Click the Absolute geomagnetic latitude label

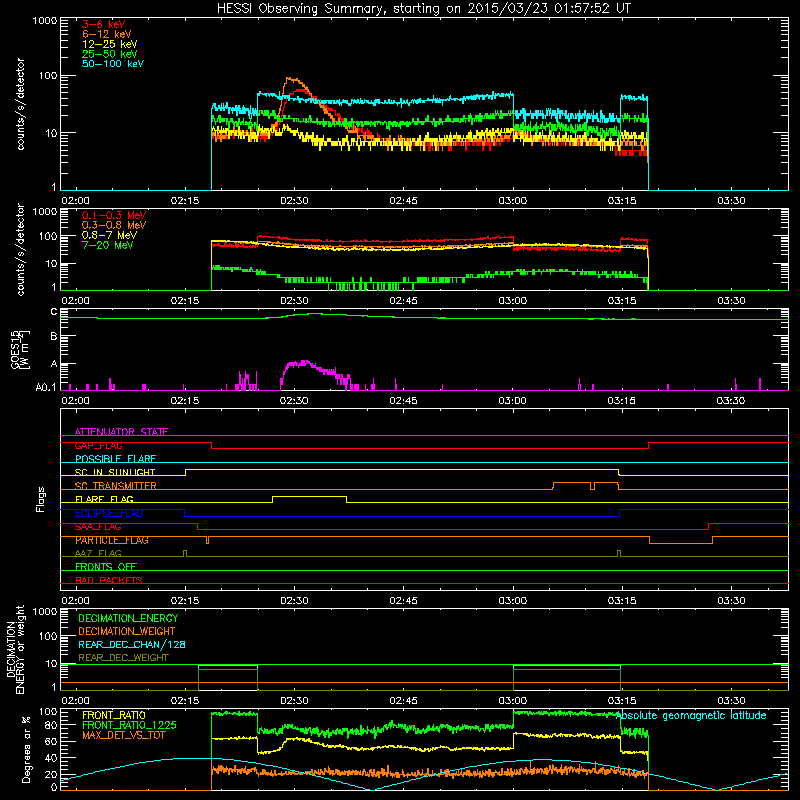pyautogui.click(x=691, y=715)
